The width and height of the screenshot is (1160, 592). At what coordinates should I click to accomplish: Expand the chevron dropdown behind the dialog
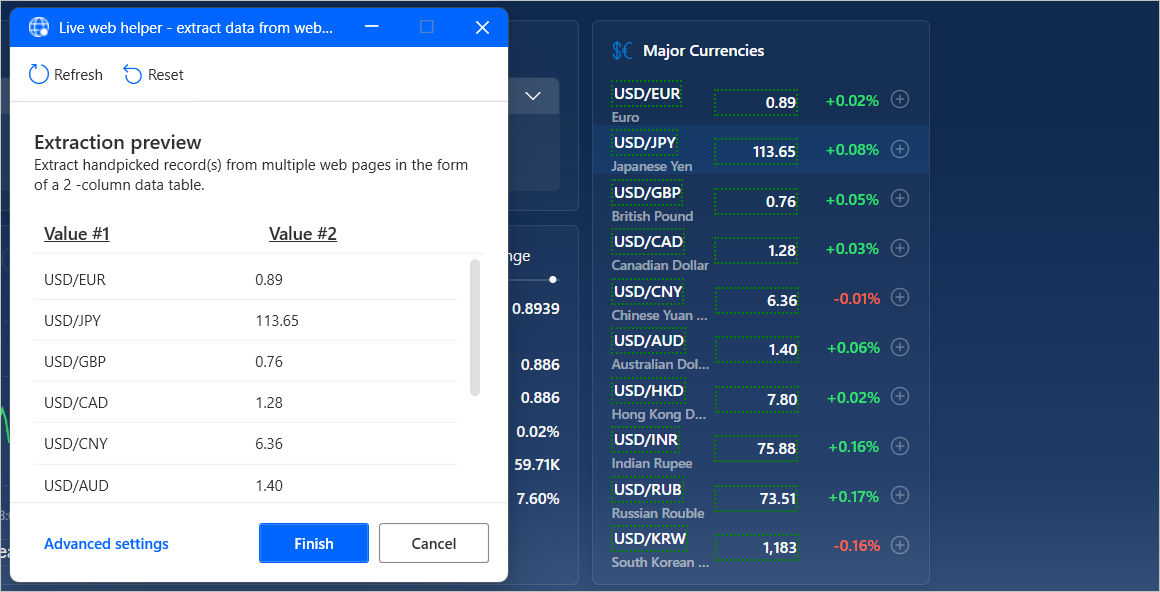[x=531, y=95]
